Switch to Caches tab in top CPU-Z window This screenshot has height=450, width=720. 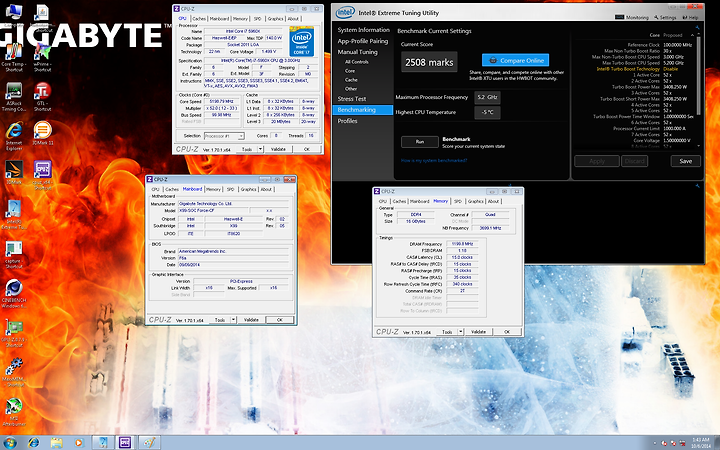pos(199,19)
